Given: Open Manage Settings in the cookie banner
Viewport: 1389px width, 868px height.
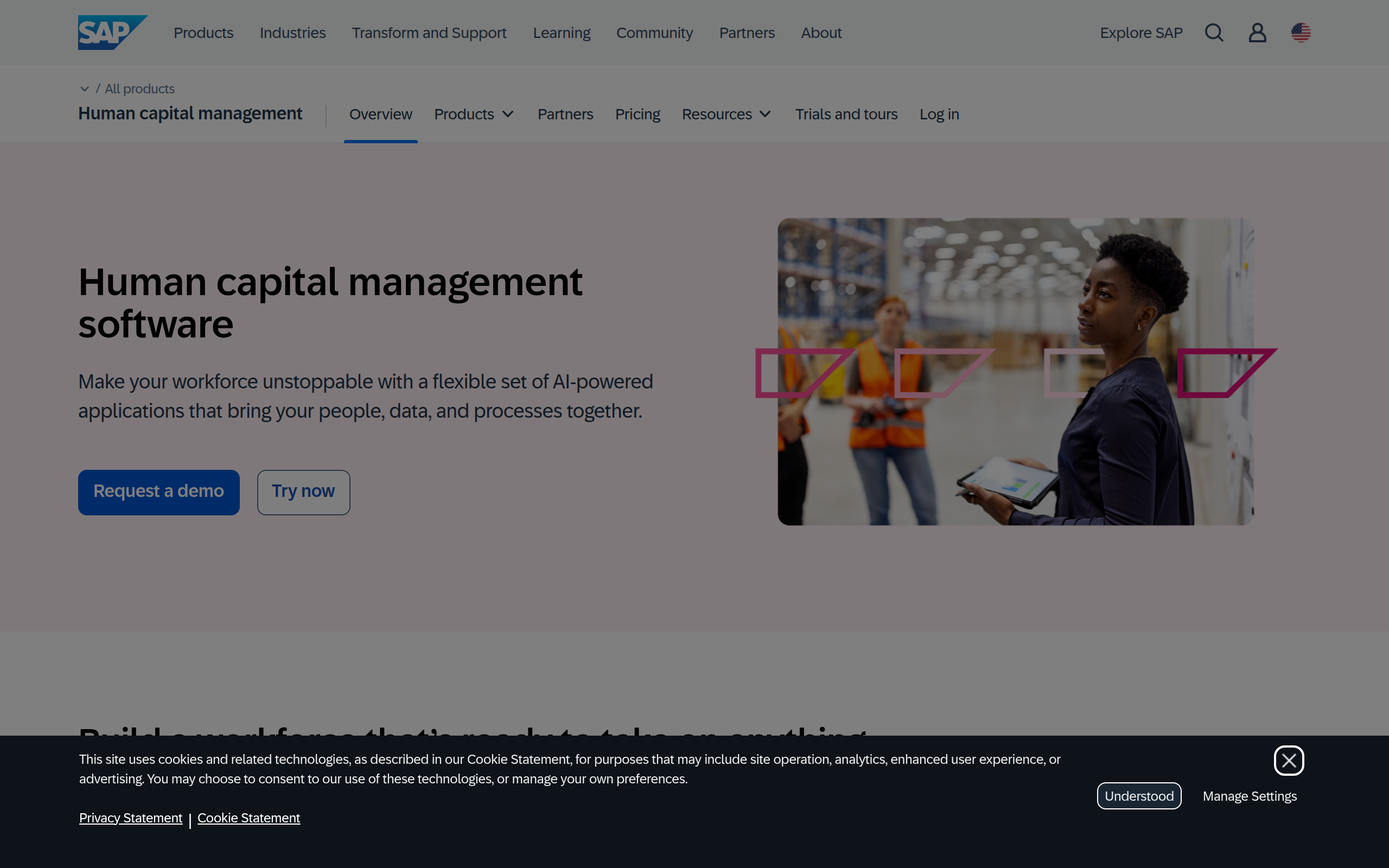Looking at the screenshot, I should coord(1250,796).
